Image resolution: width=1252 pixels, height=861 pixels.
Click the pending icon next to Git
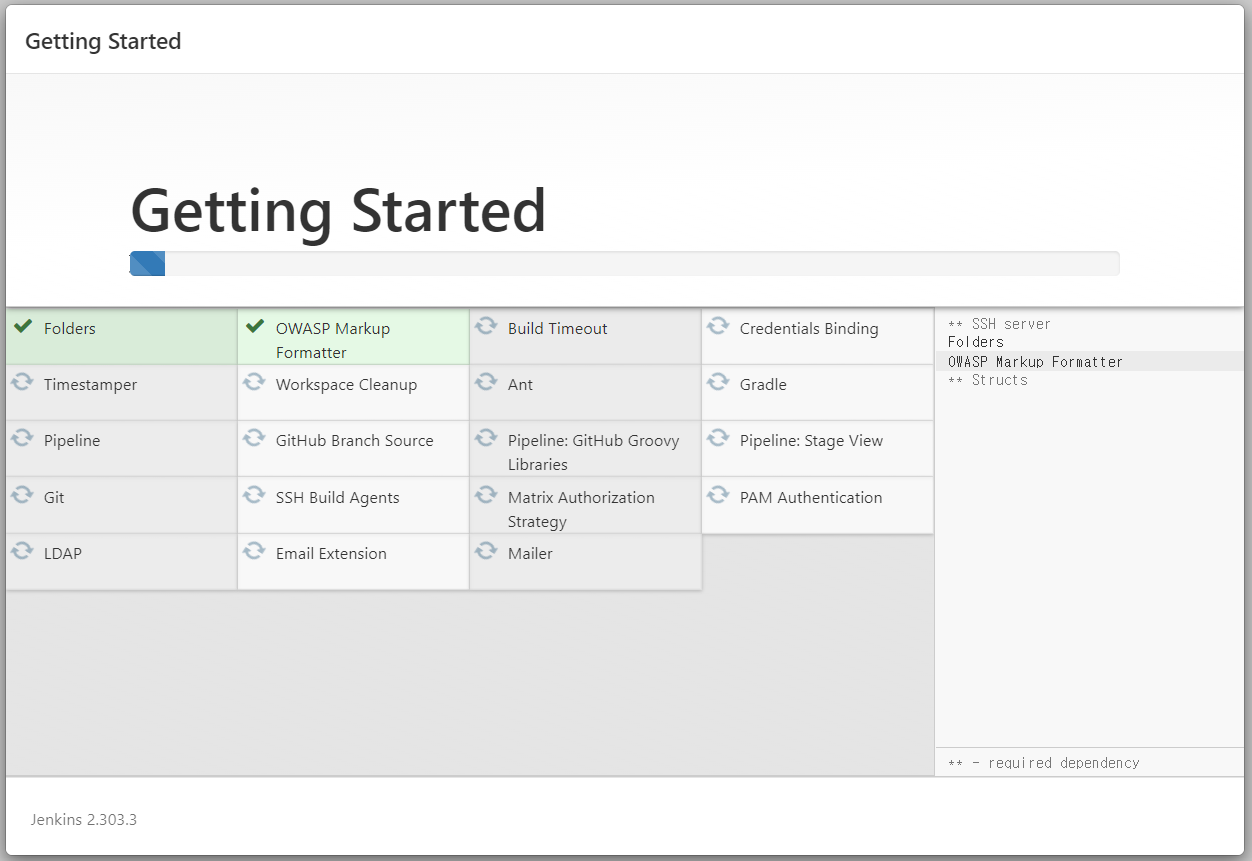[22, 495]
